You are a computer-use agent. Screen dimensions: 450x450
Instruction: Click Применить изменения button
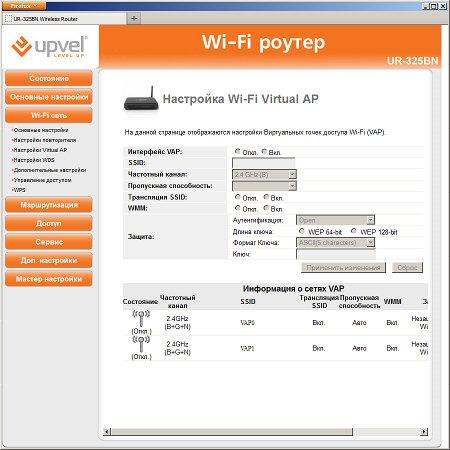tap(343, 268)
